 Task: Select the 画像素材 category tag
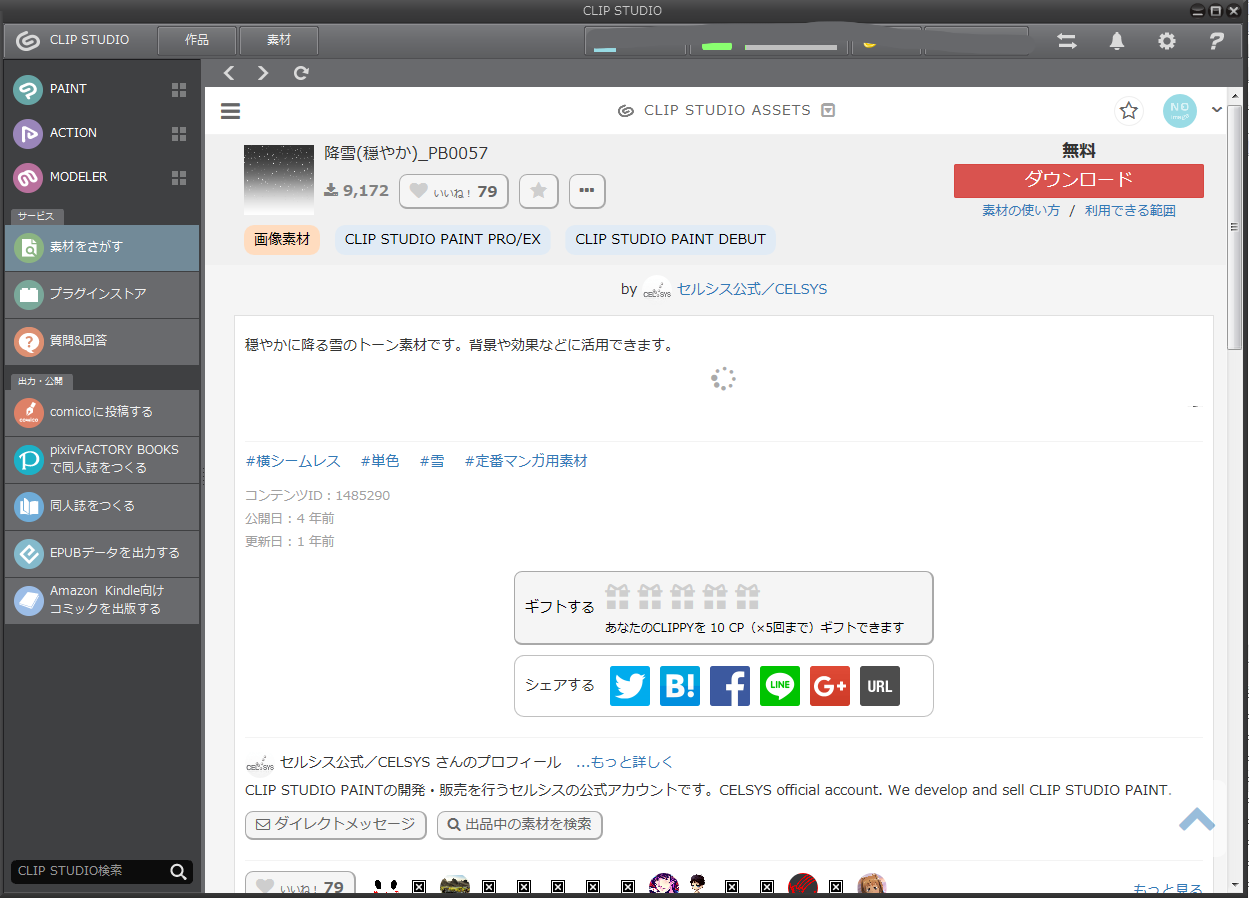pyautogui.click(x=282, y=240)
